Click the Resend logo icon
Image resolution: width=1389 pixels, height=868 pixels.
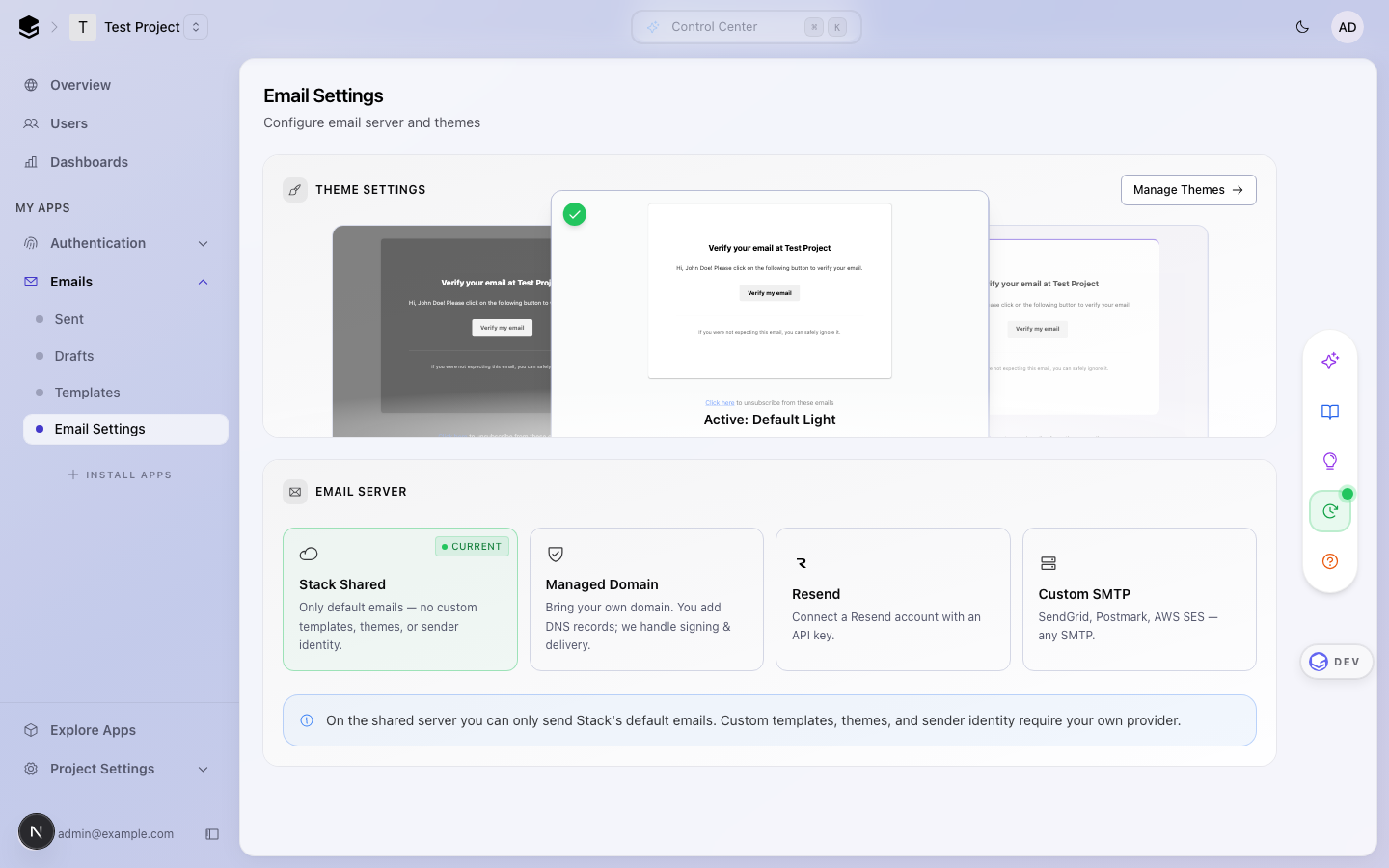[802, 563]
